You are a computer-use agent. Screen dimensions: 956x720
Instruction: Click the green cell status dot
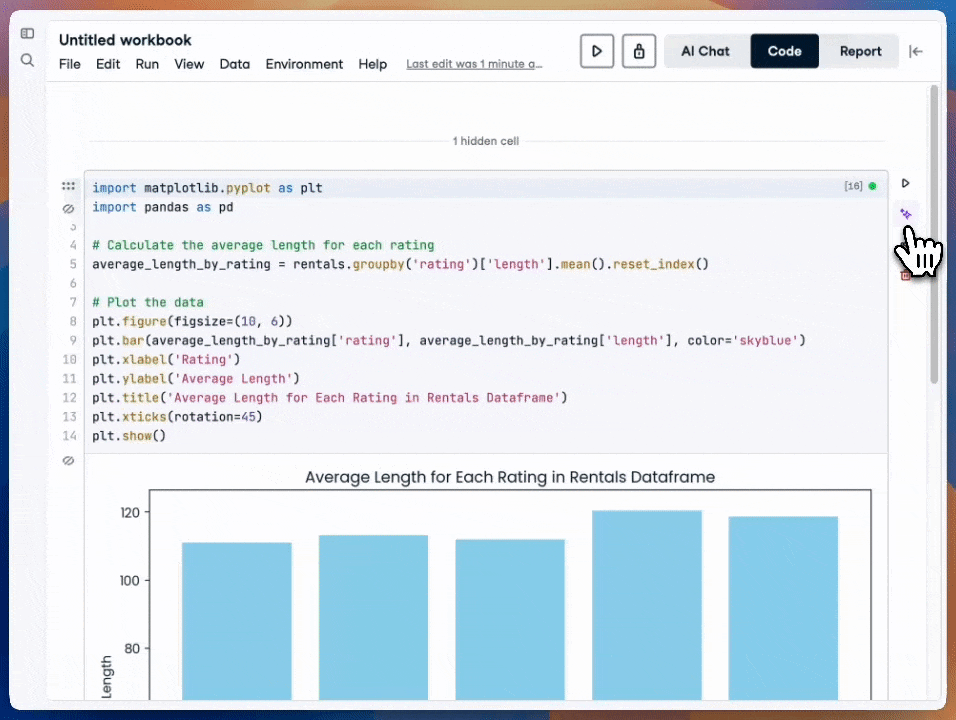872,186
